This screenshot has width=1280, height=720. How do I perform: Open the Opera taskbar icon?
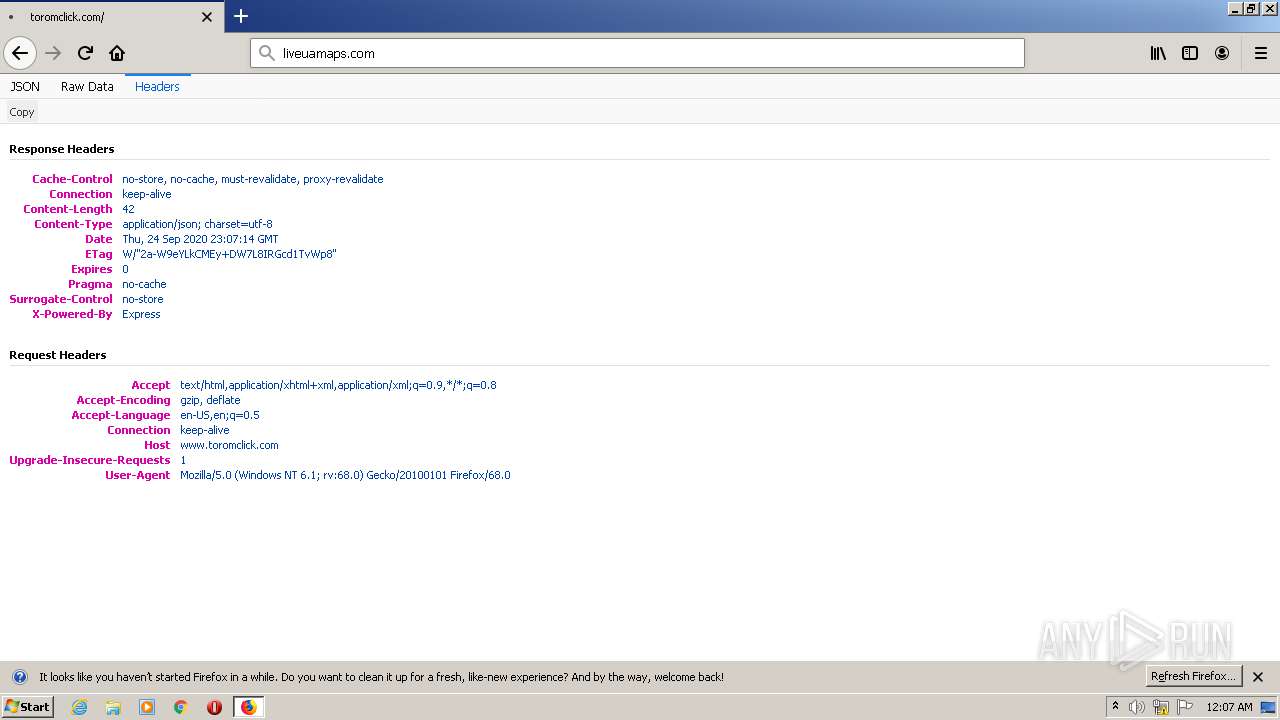pos(214,707)
